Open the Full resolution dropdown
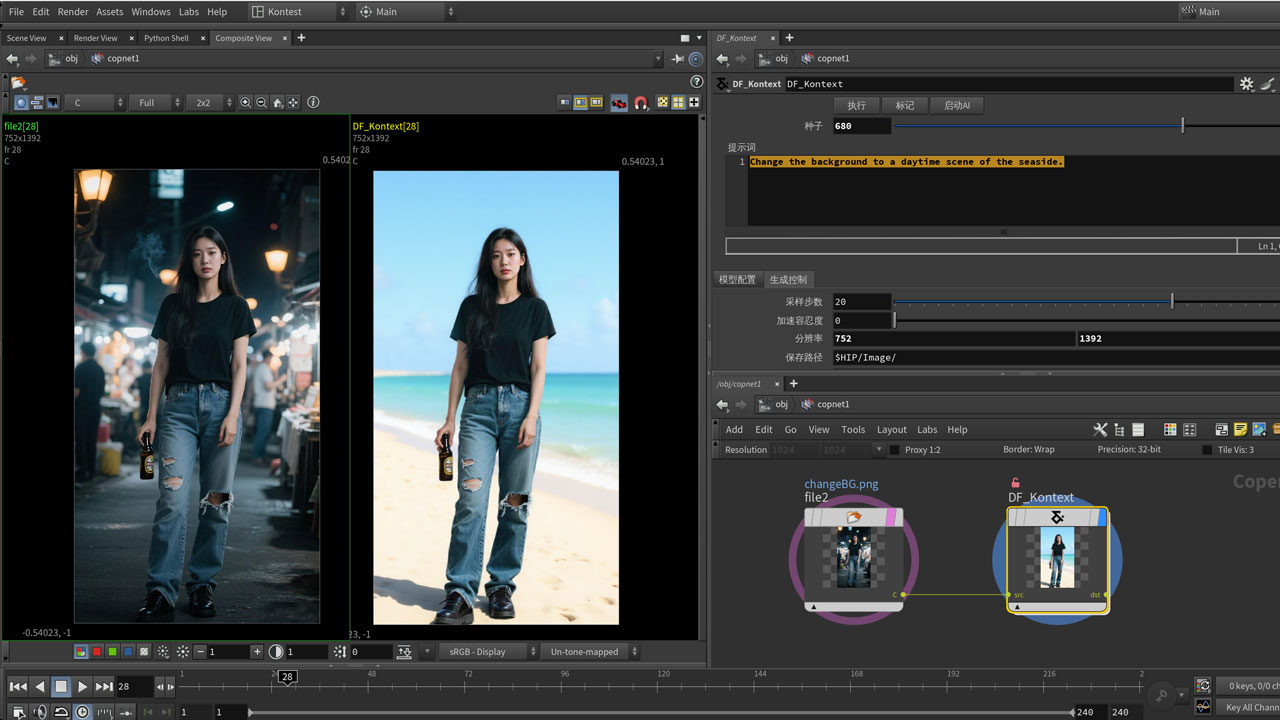1280x720 pixels. coord(155,102)
